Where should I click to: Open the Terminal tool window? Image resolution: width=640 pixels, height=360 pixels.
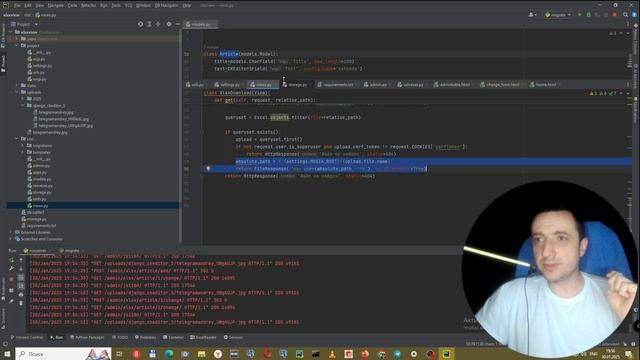pyautogui.click(x=173, y=338)
